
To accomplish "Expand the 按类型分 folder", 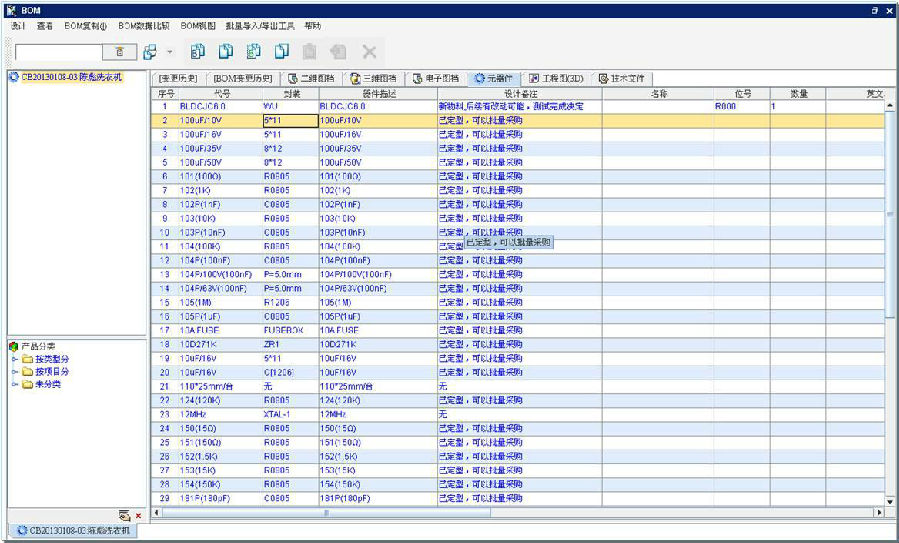I will (x=15, y=359).
